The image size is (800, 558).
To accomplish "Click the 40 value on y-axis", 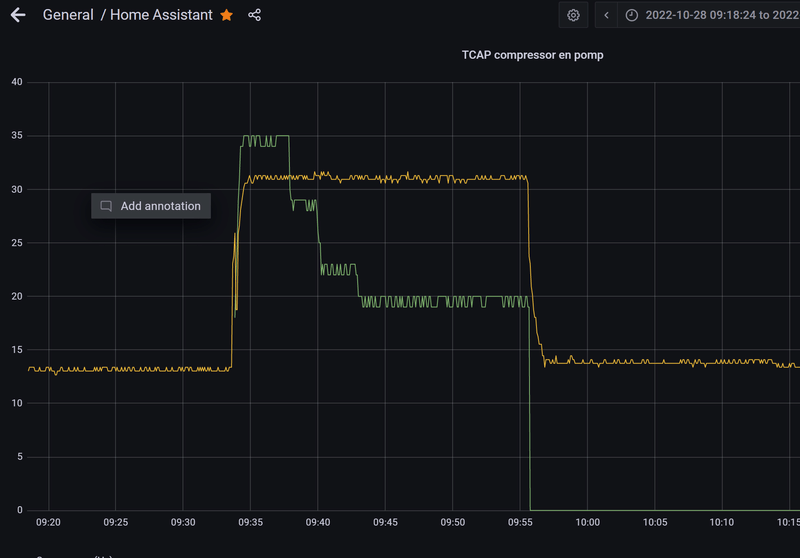I will [x=17, y=82].
